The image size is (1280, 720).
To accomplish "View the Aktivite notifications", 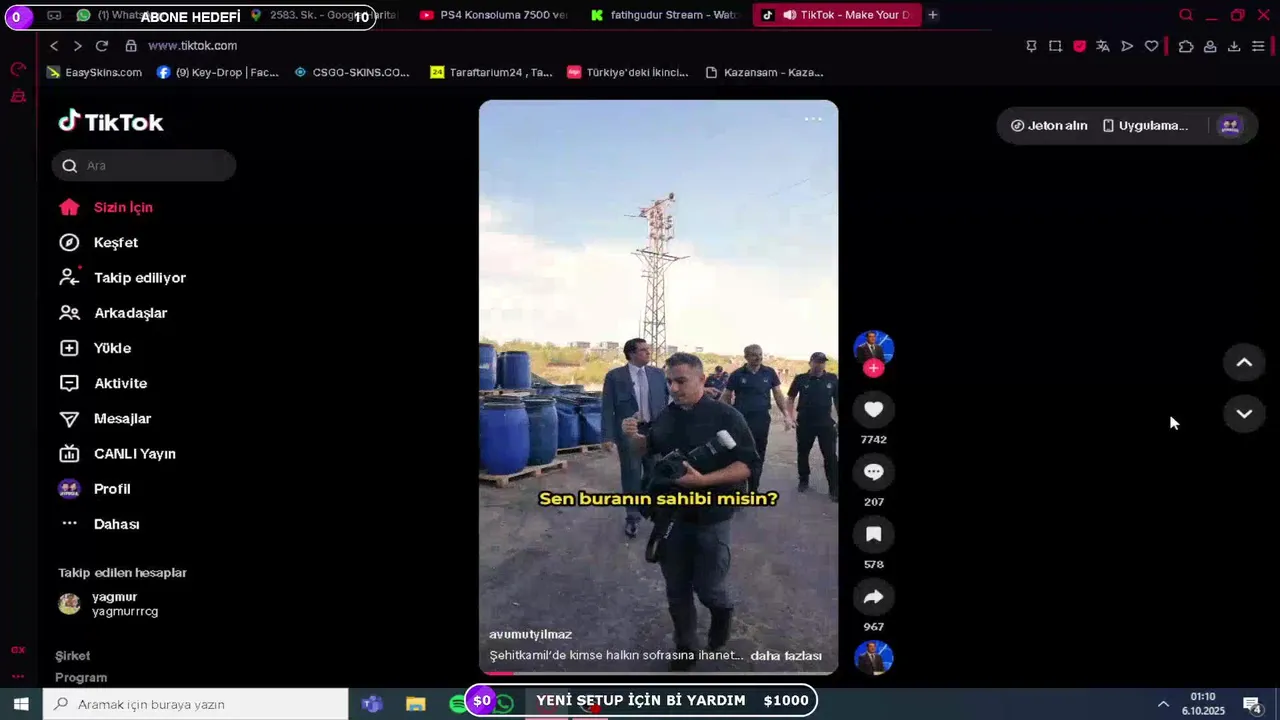I will coord(103,383).
